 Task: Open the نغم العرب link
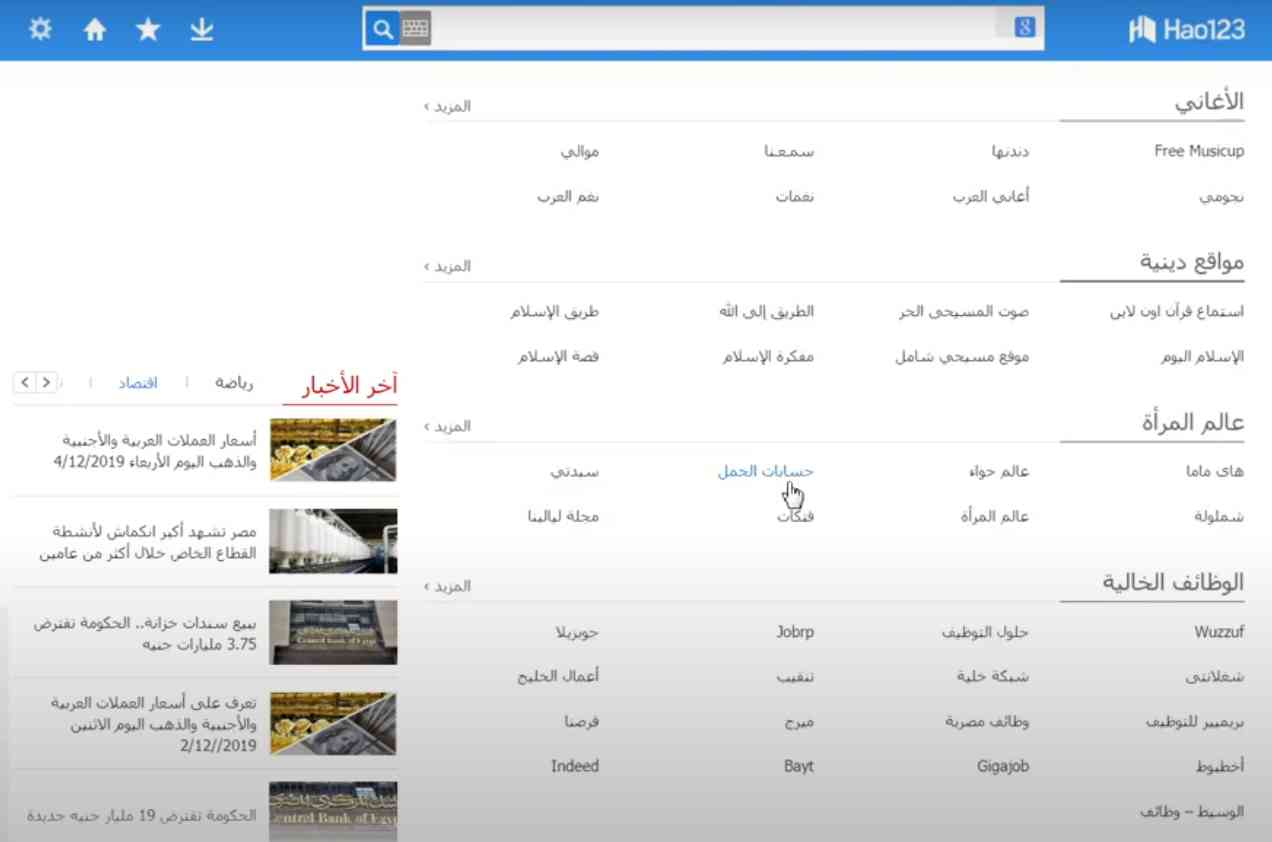point(568,197)
